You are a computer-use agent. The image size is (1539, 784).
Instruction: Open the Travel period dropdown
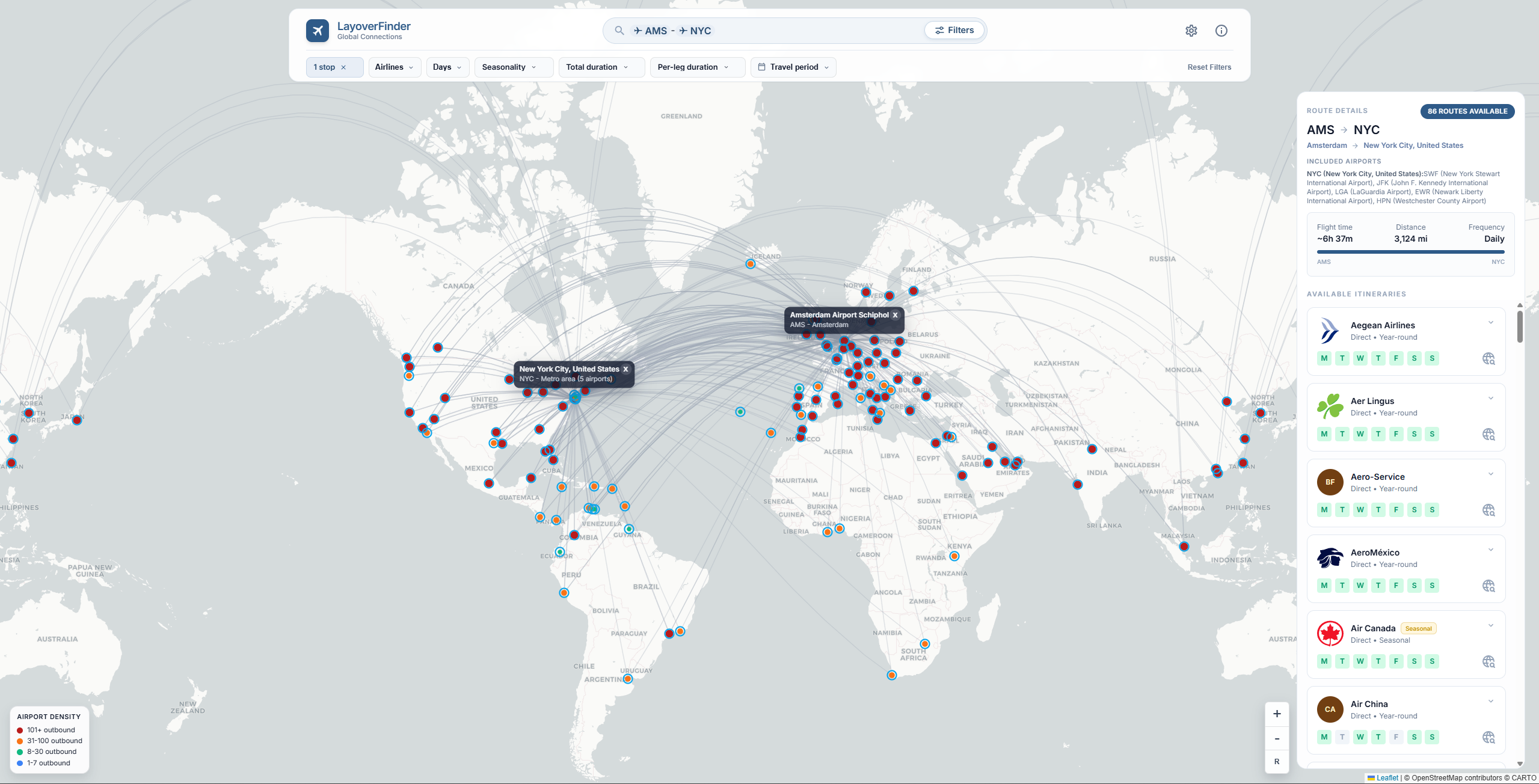(x=793, y=67)
